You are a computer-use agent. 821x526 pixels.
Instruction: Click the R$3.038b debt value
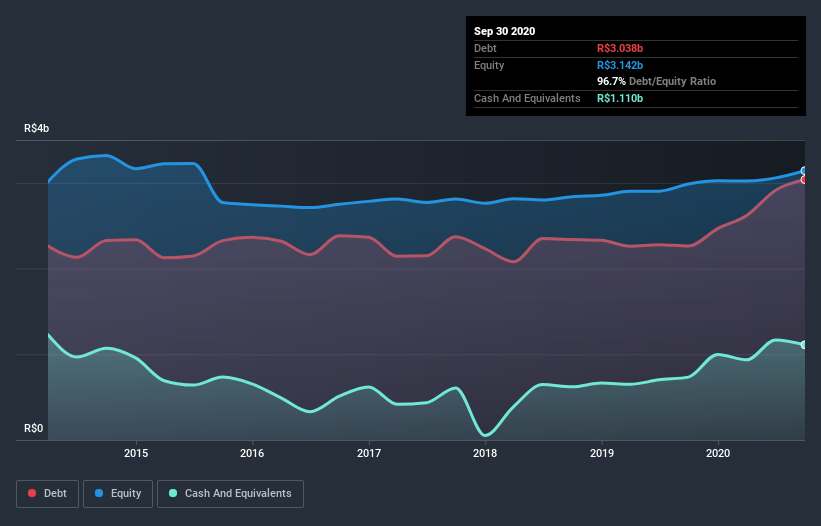click(620, 48)
